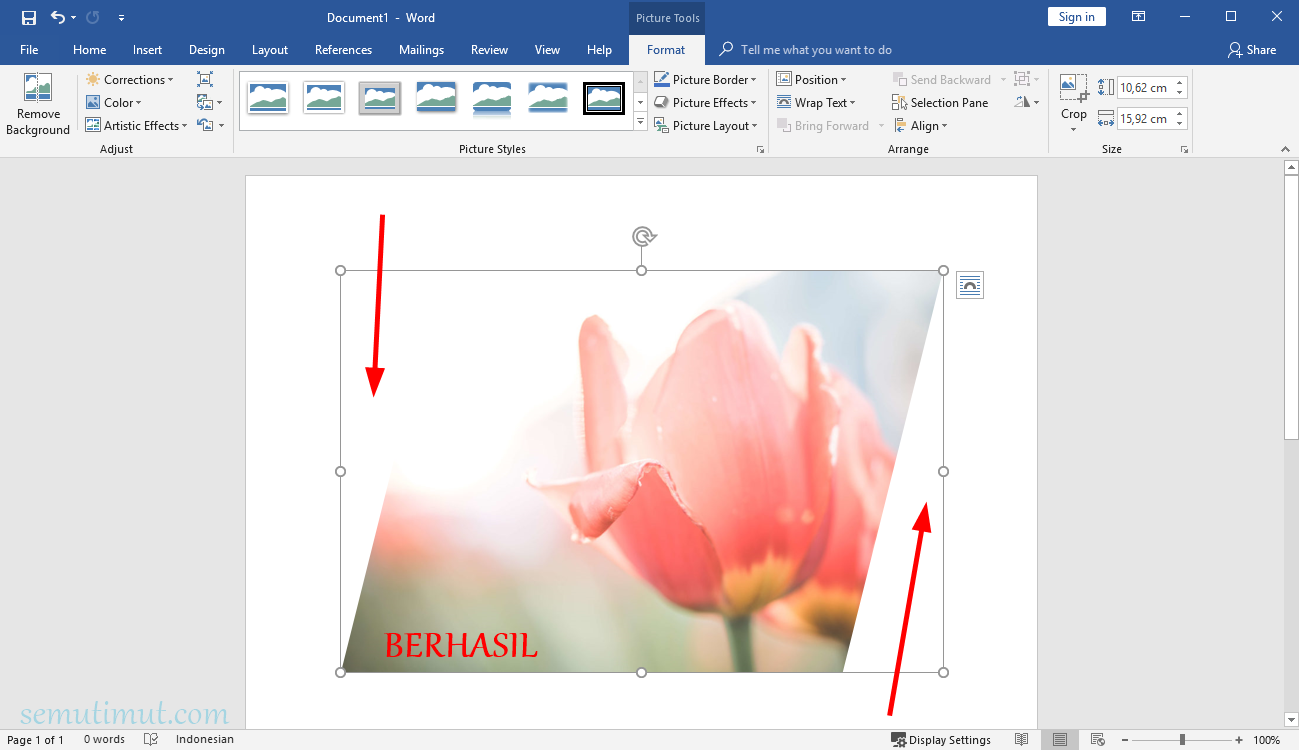This screenshot has width=1299, height=750.
Task: Click the Crop picture icon
Action: [x=1074, y=87]
